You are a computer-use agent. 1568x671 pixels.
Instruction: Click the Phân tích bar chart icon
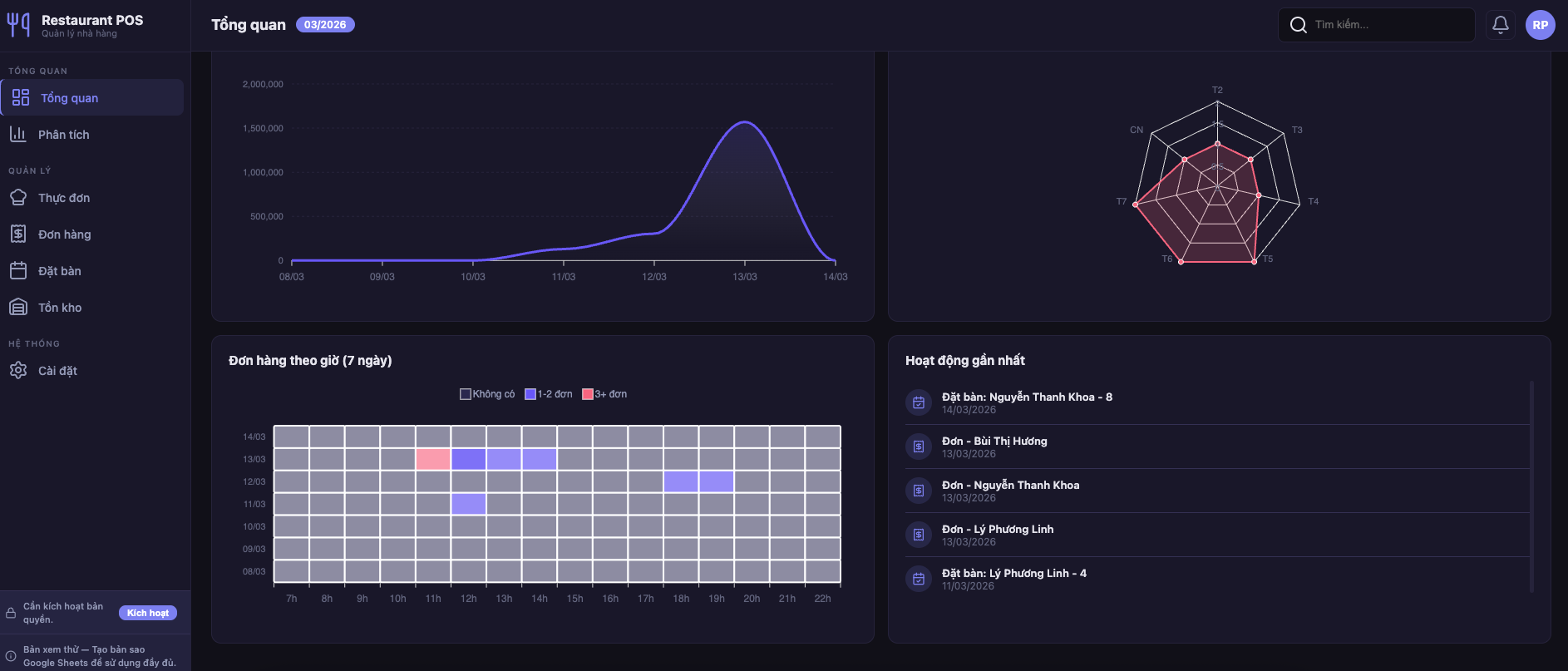tap(18, 135)
